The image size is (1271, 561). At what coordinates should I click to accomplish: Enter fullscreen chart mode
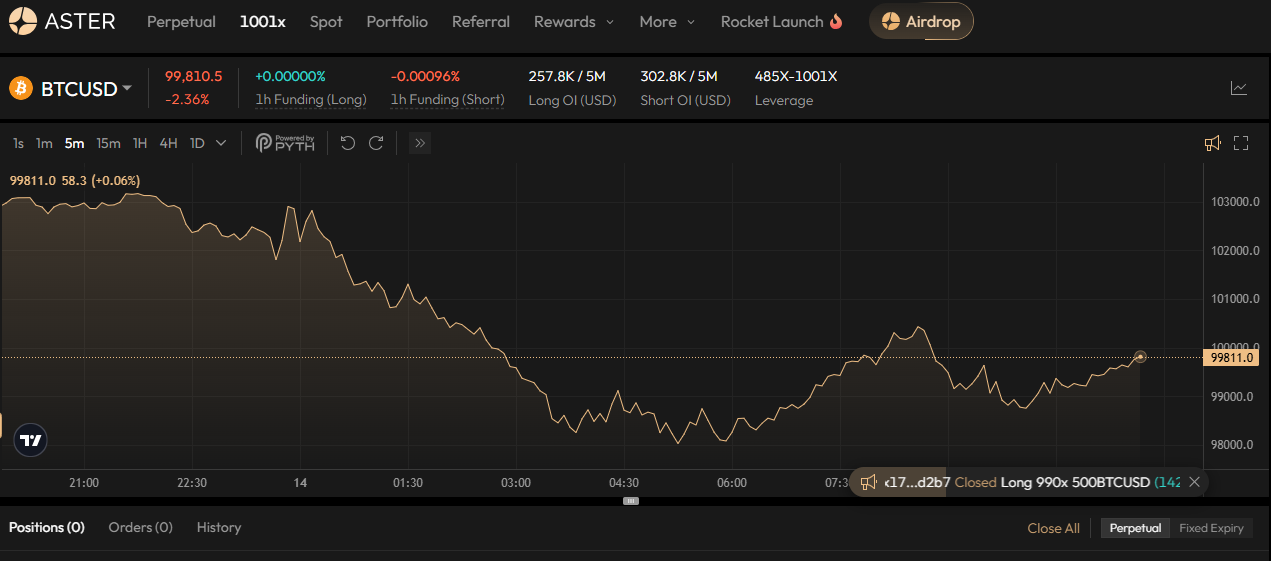click(x=1241, y=143)
